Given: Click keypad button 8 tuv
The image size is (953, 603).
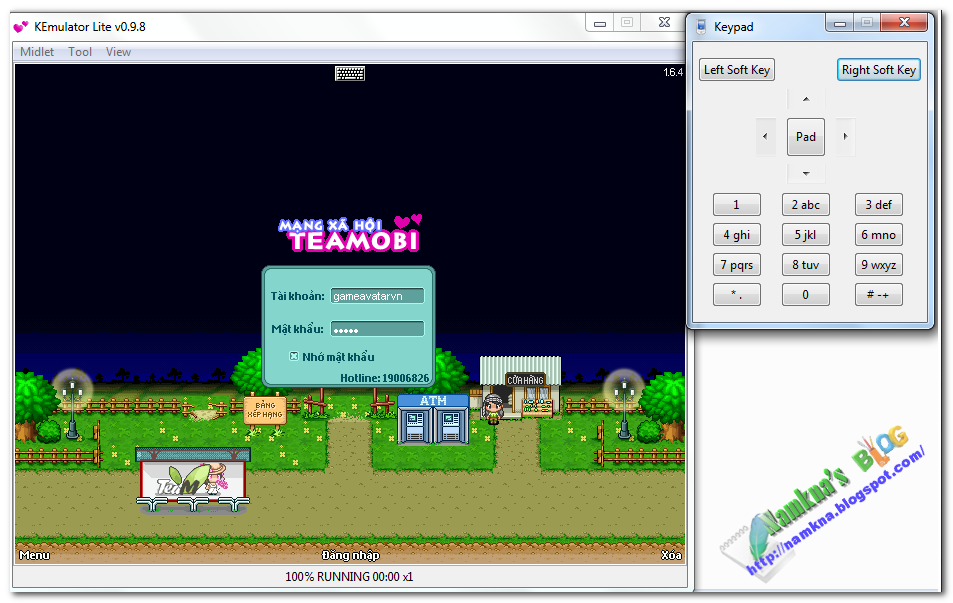Looking at the screenshot, I should [x=806, y=265].
